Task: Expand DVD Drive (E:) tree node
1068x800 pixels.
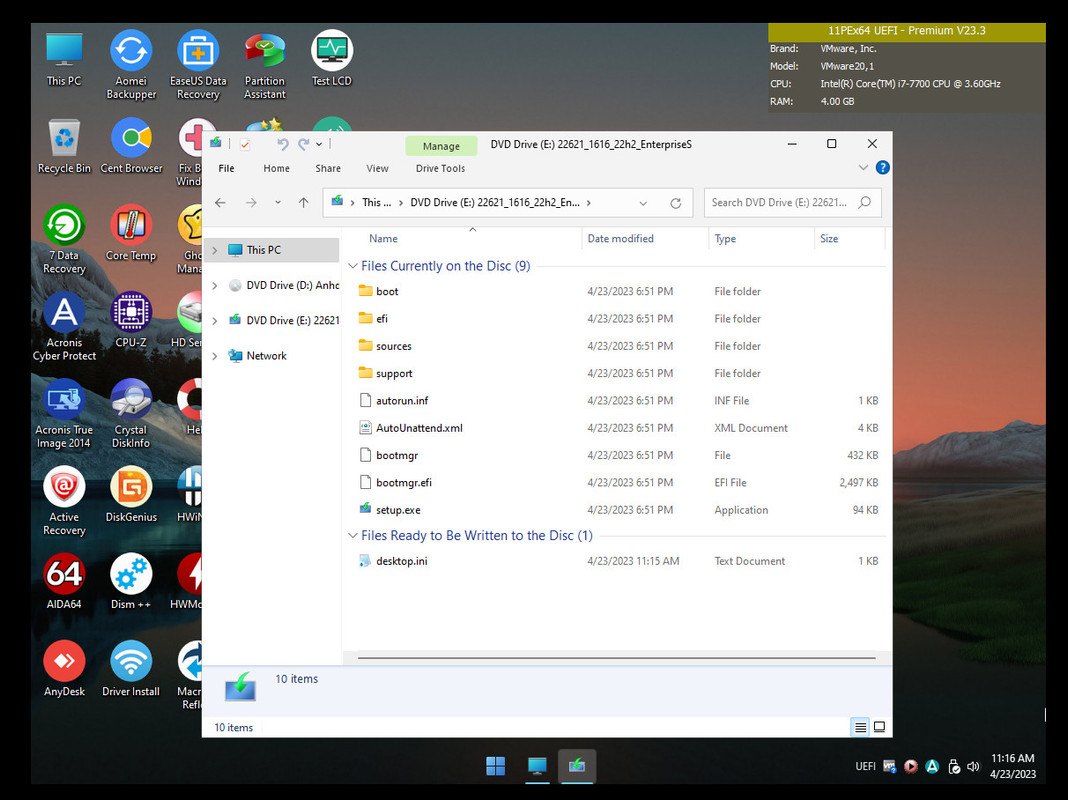Action: click(215, 321)
